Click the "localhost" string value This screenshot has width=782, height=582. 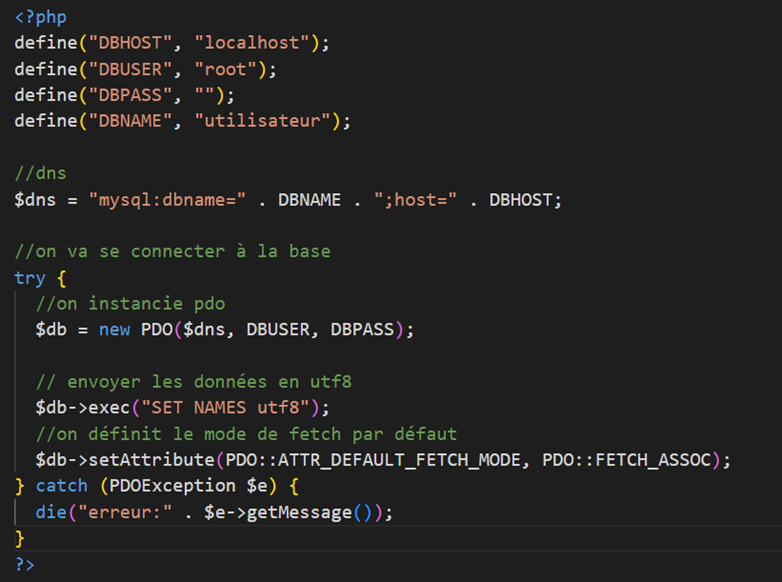pyautogui.click(x=252, y=43)
